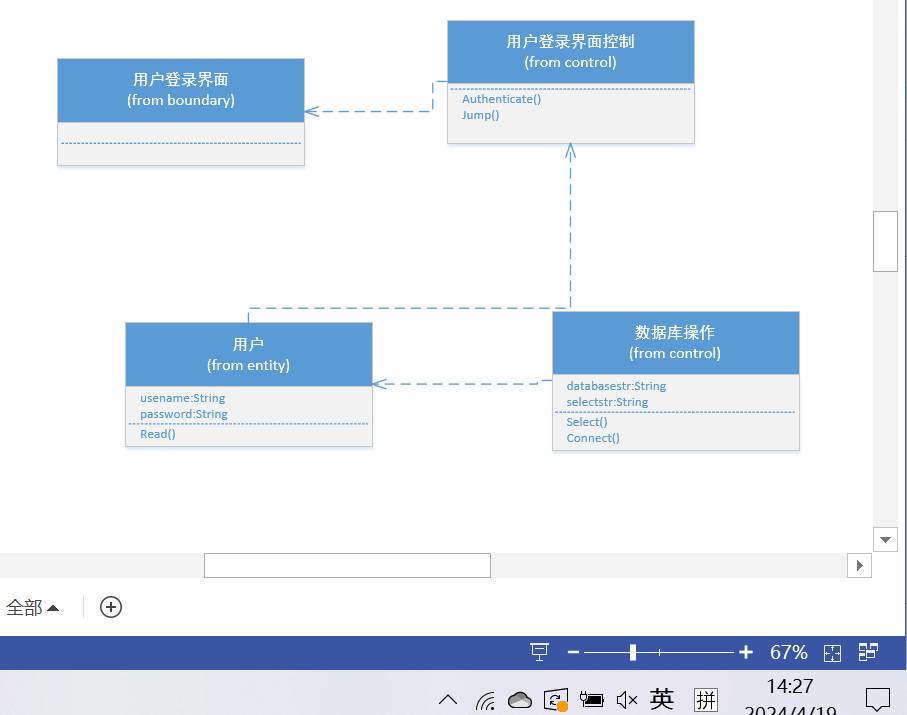
Task: Click the battery power tray icon
Action: click(x=592, y=700)
